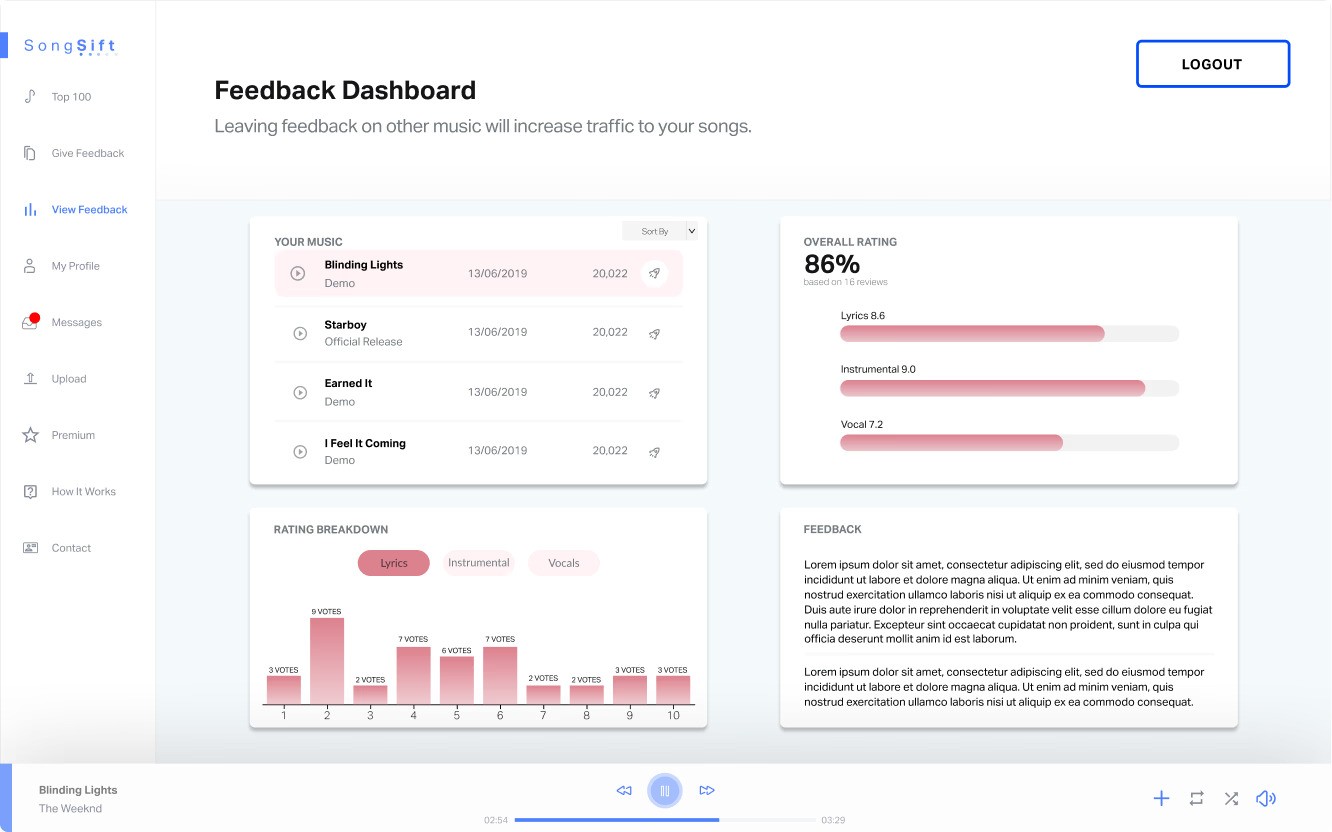Play the Starboy track

(300, 333)
